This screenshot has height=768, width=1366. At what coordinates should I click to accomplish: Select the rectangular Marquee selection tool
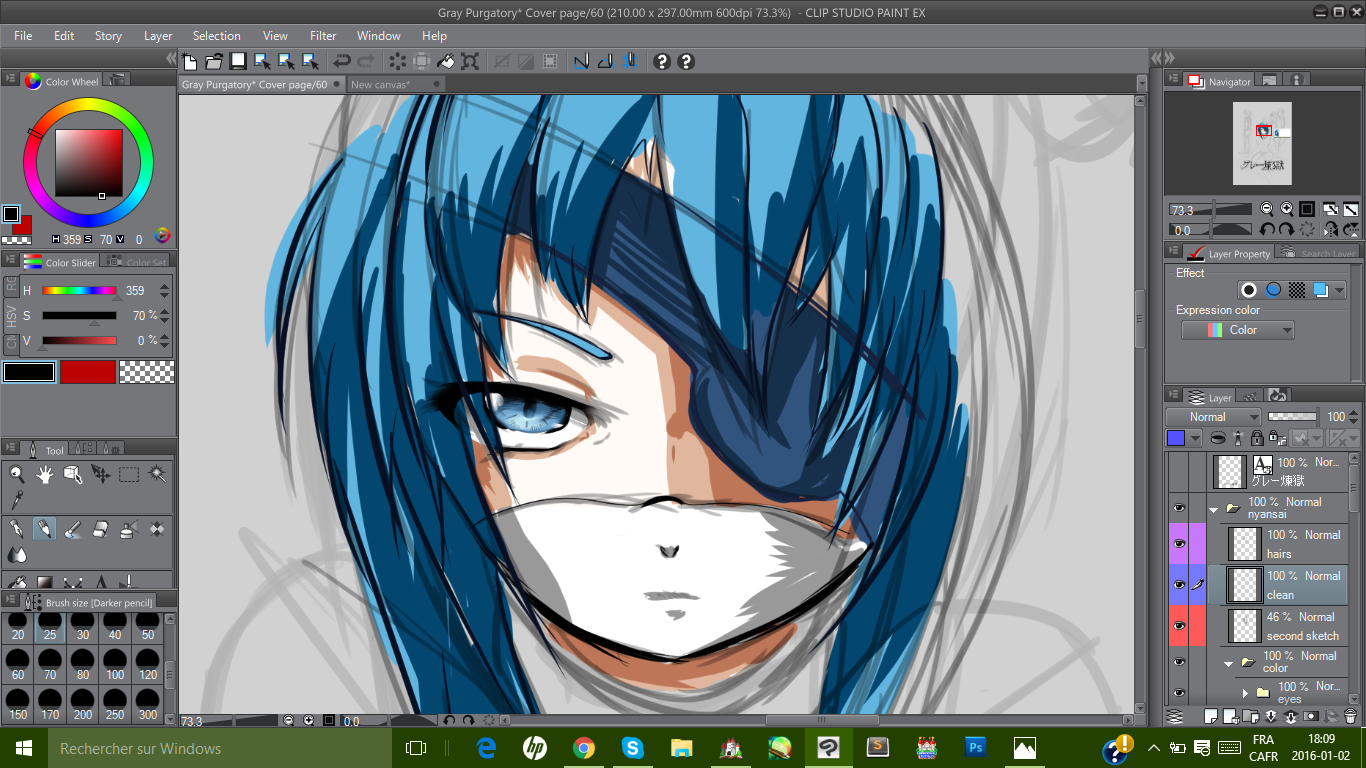tap(129, 474)
